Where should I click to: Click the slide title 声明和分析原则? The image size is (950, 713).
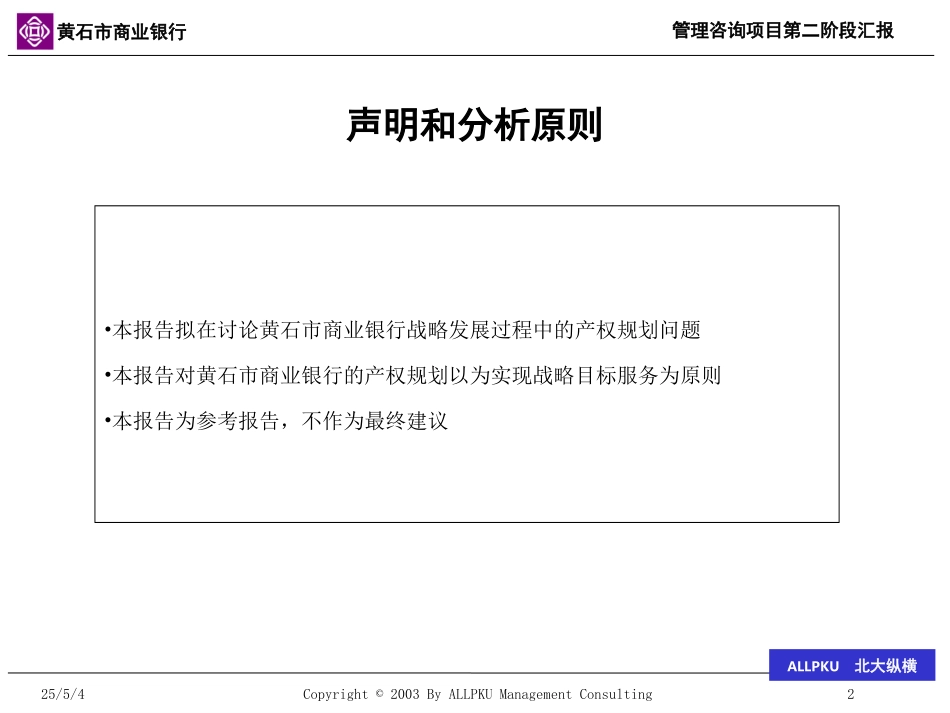pos(474,125)
